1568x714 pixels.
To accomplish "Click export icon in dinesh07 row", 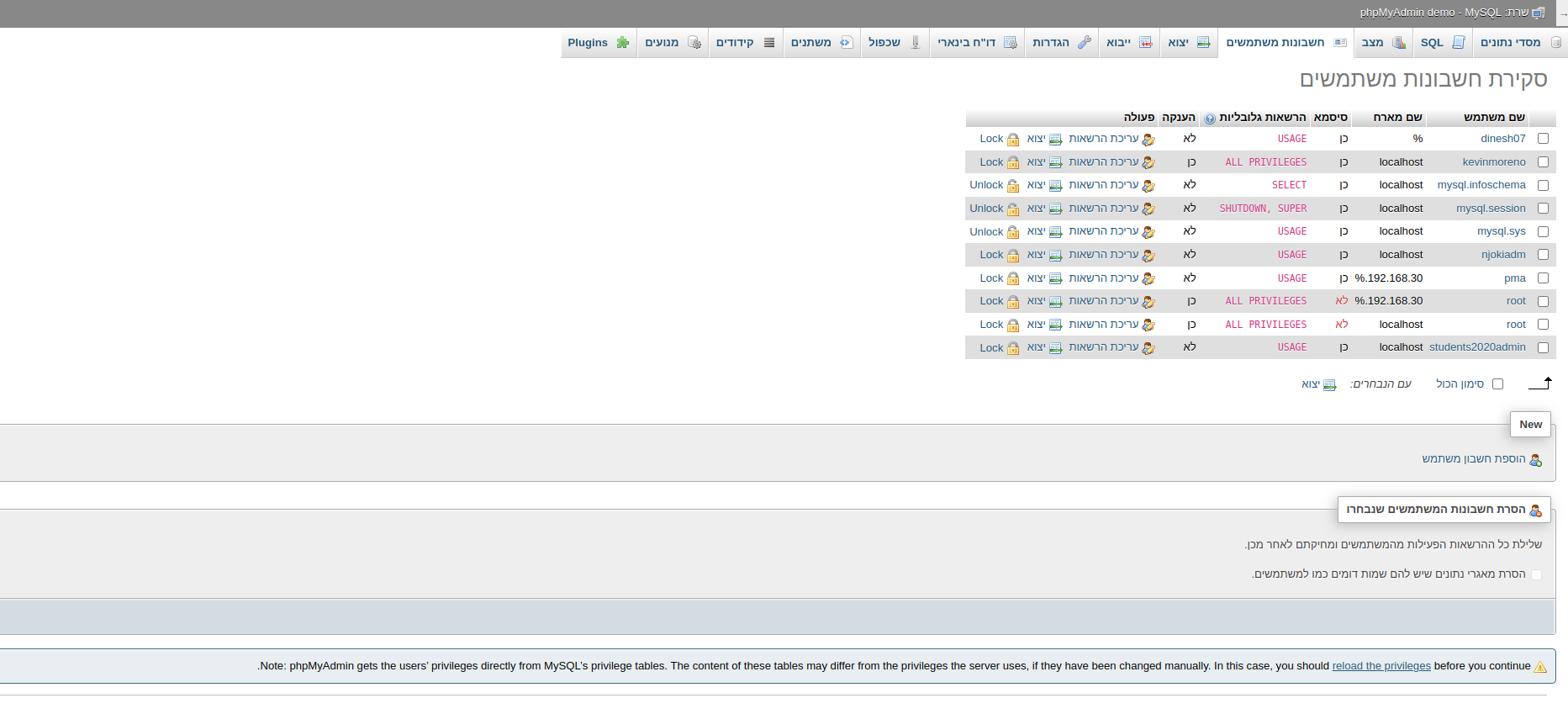I will click(1055, 140).
